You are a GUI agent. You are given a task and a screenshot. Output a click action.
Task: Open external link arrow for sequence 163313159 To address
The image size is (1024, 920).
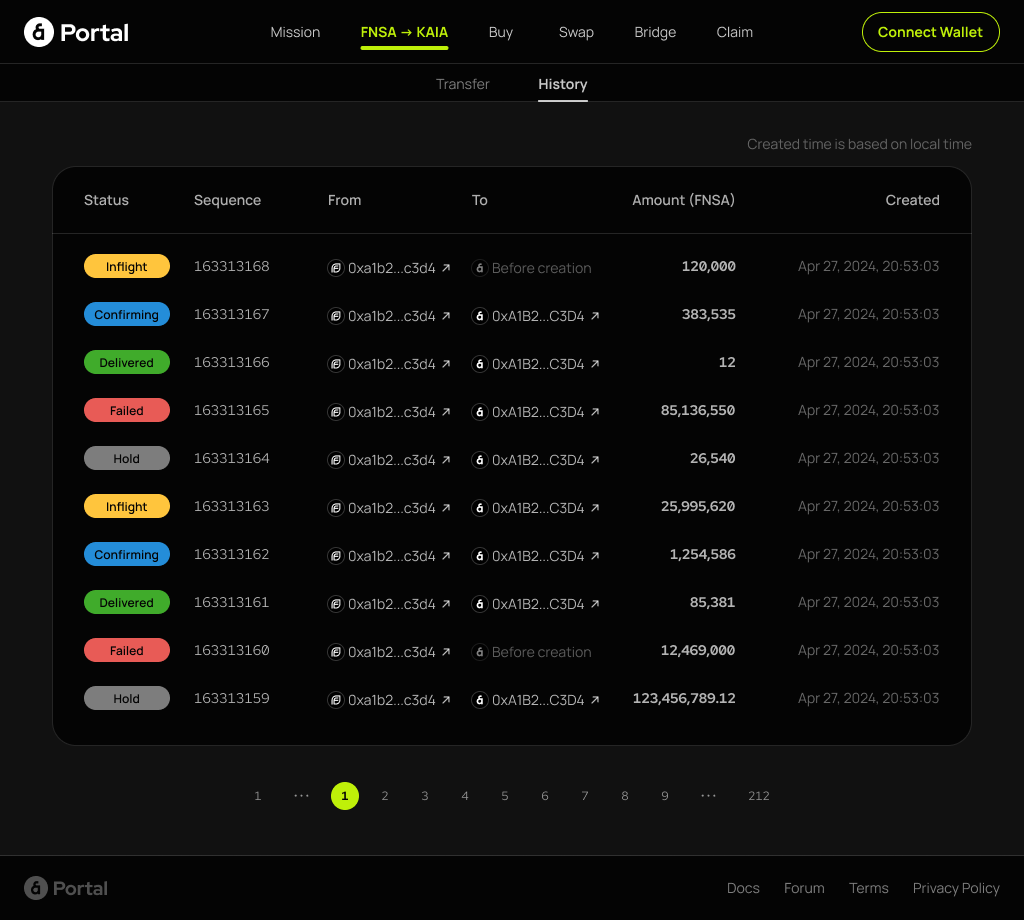click(595, 700)
